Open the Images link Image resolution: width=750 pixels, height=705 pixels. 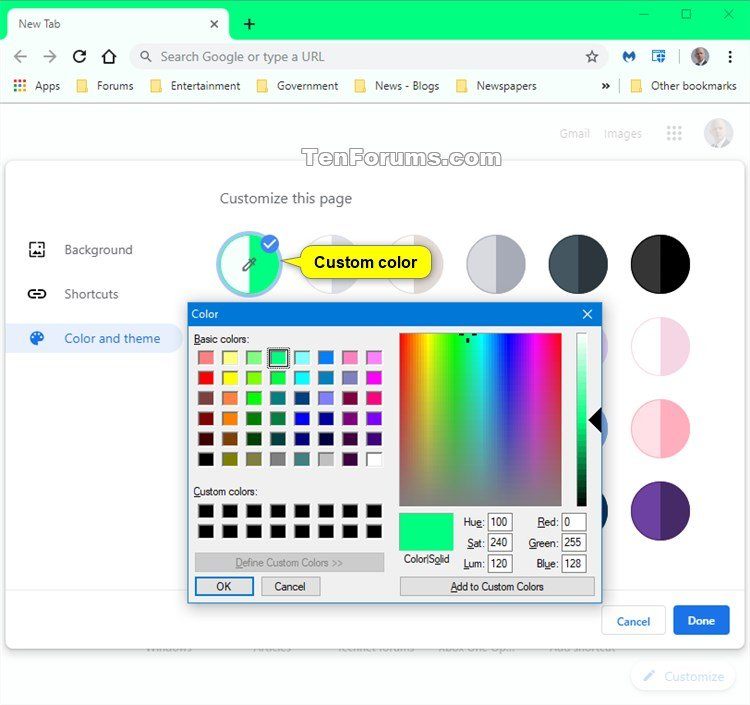[622, 133]
